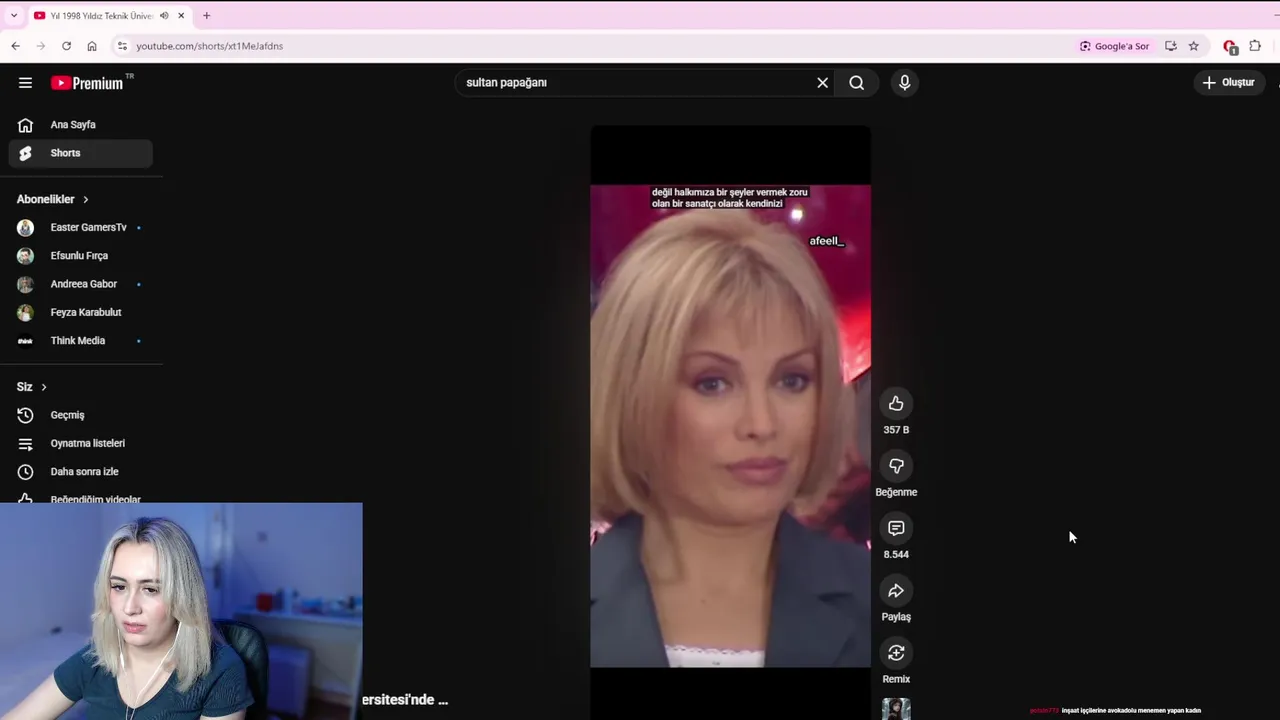Dislike the Short (Beğenme)
This screenshot has width=1280, height=720.
pyautogui.click(x=896, y=466)
